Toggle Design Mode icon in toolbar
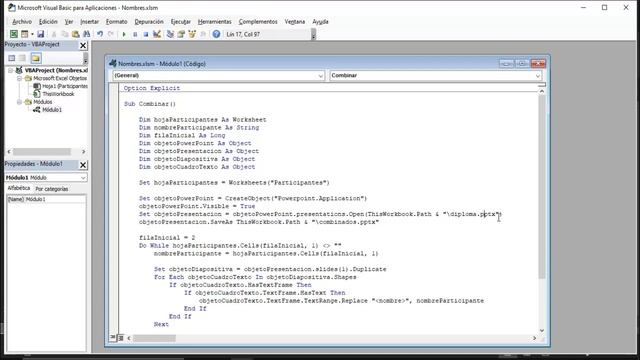Screen dimensions: 640x360 coord(157,34)
